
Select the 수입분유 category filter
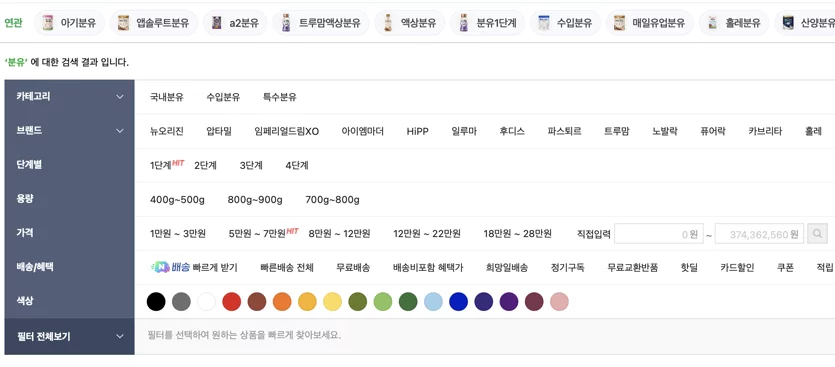coord(223,97)
